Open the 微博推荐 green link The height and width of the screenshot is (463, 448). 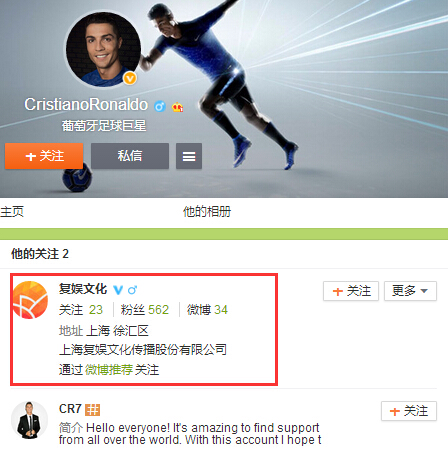coord(109,370)
